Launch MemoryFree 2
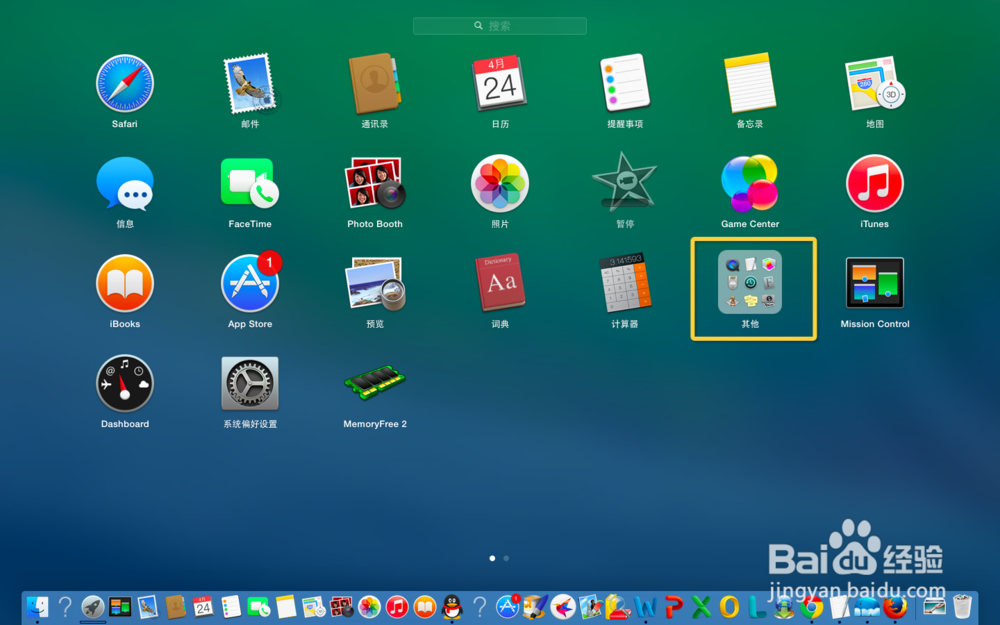Image resolution: width=1000 pixels, height=625 pixels. tap(375, 382)
